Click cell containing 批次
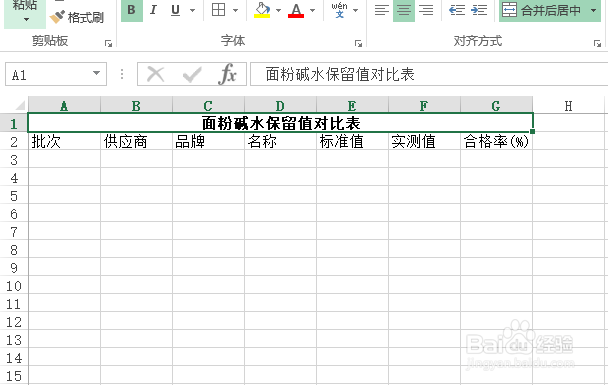 [64, 141]
